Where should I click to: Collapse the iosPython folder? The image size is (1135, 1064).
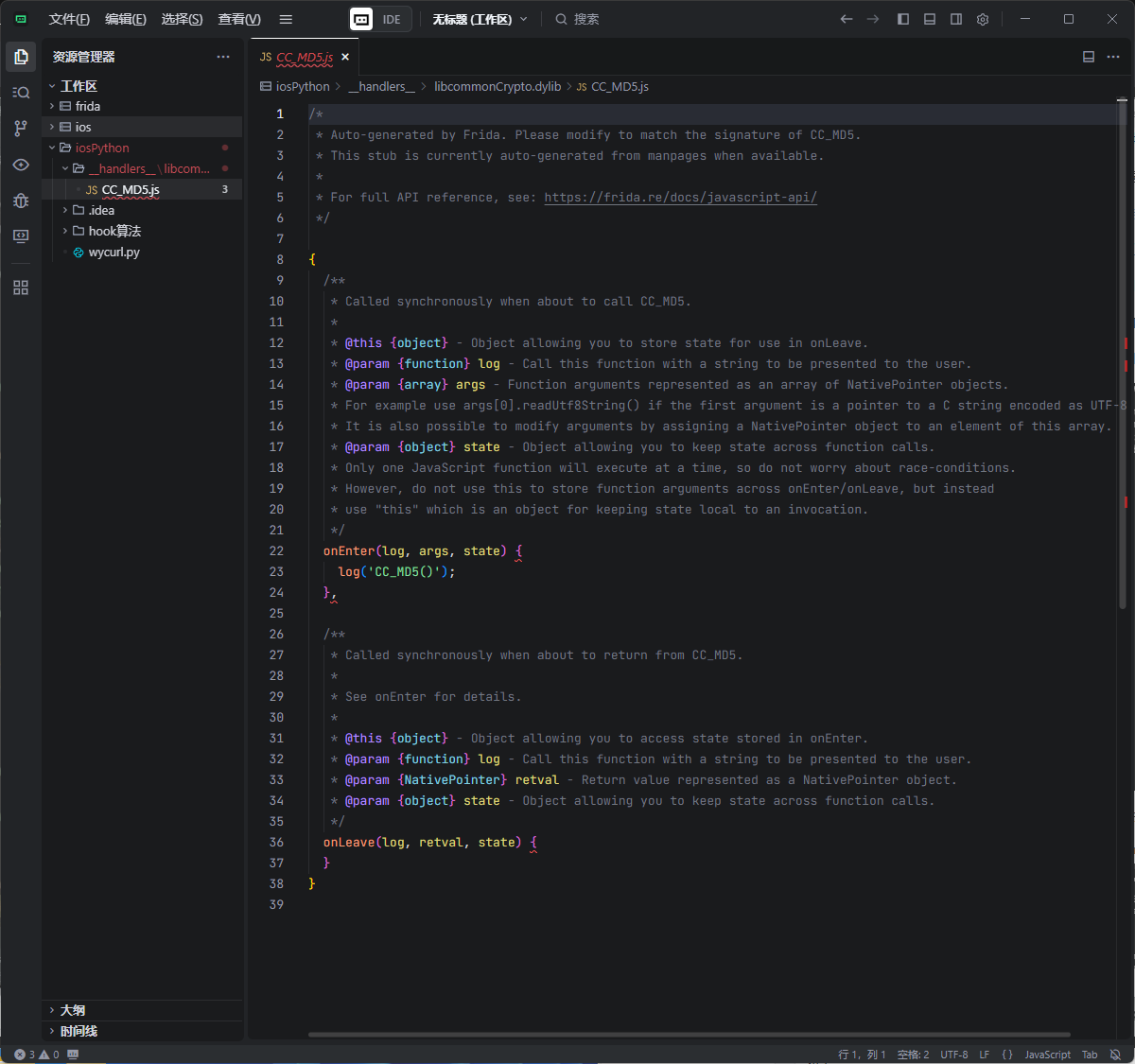(142, 148)
